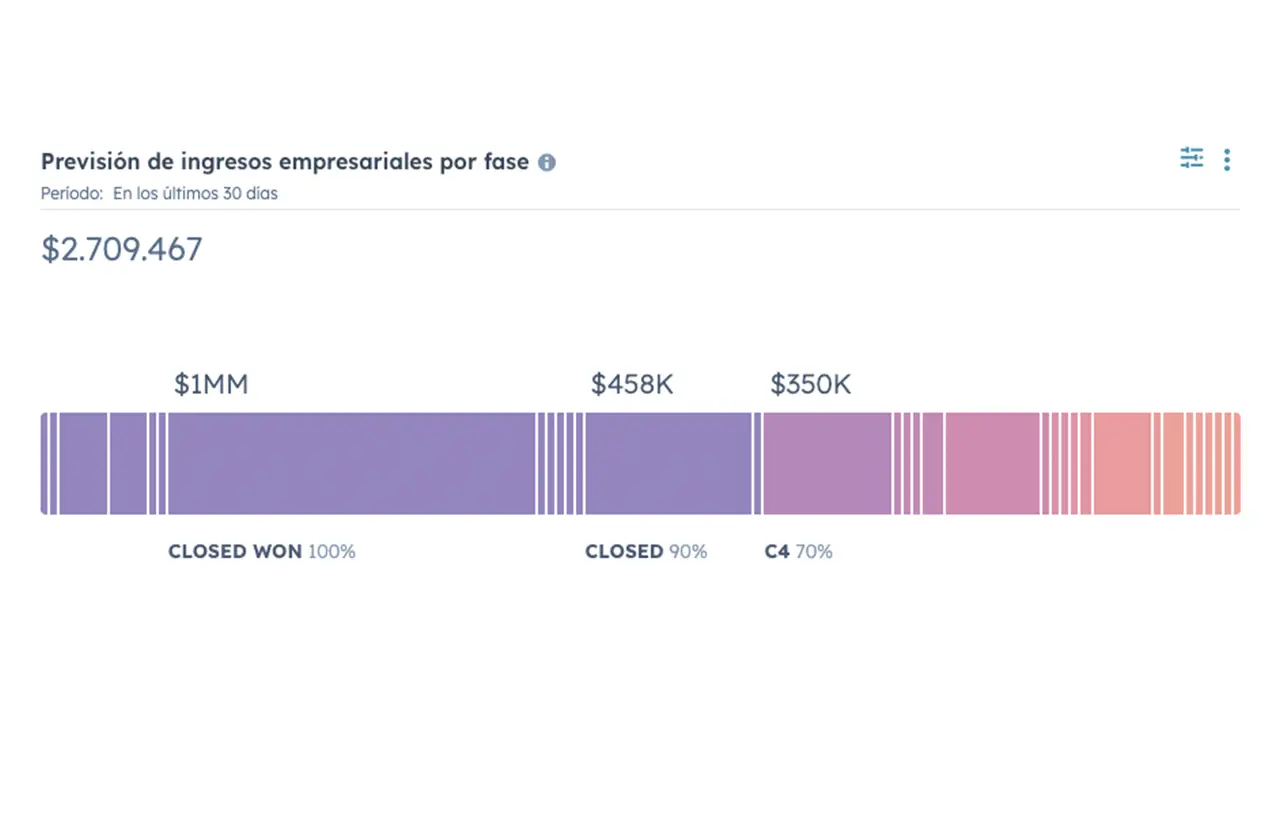Viewport: 1280px width, 813px height.
Task: Click the C4 70% label
Action: pos(798,551)
